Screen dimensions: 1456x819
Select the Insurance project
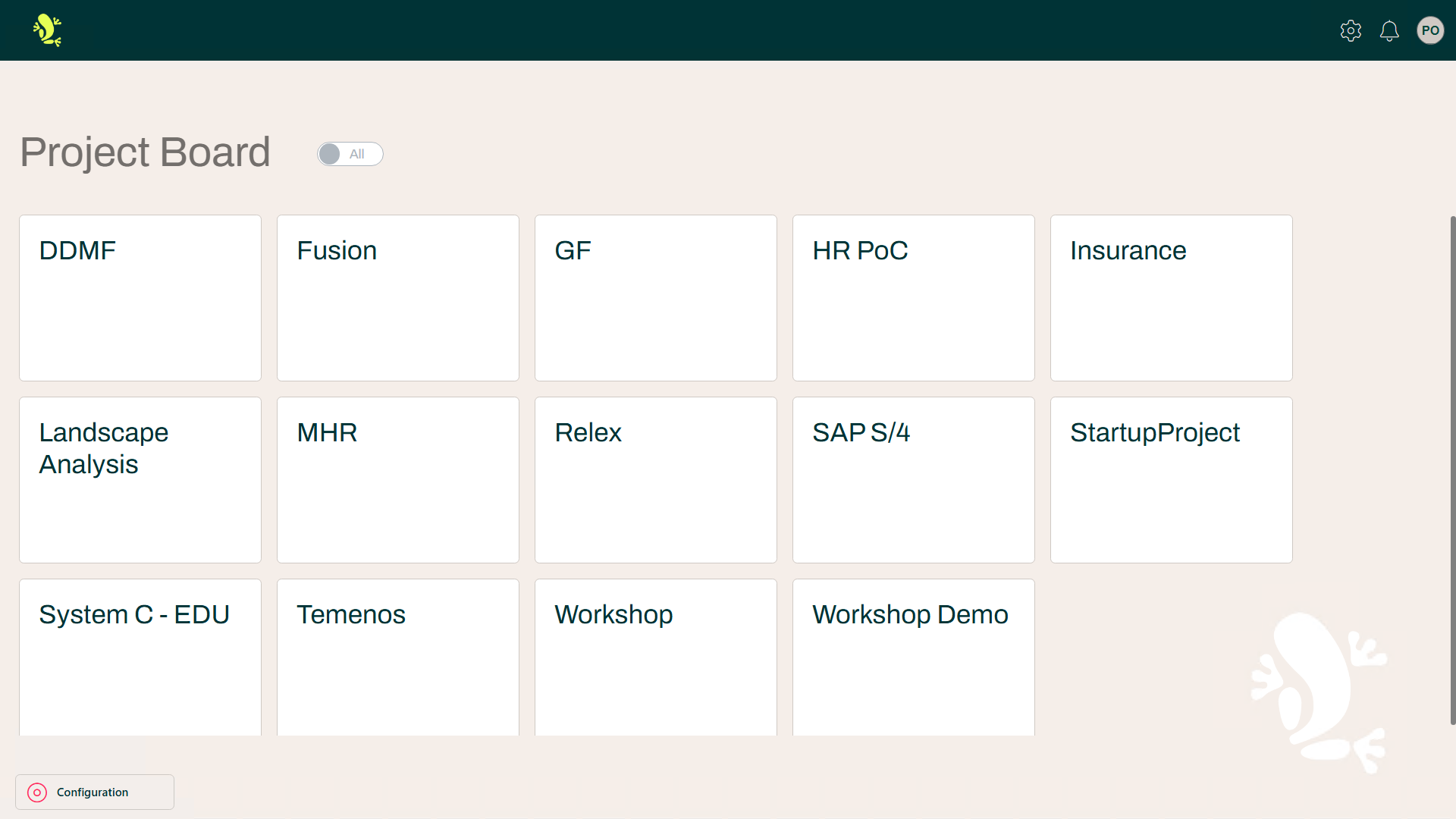pos(1171,298)
